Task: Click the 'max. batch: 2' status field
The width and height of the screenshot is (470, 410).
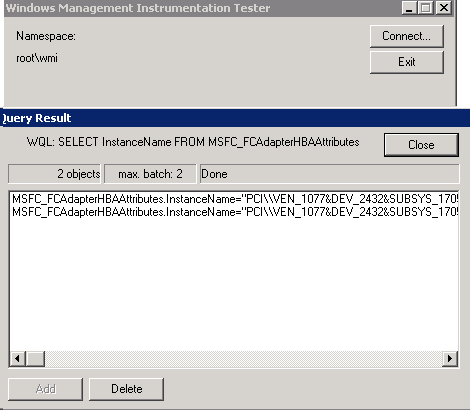Action: coord(150,174)
